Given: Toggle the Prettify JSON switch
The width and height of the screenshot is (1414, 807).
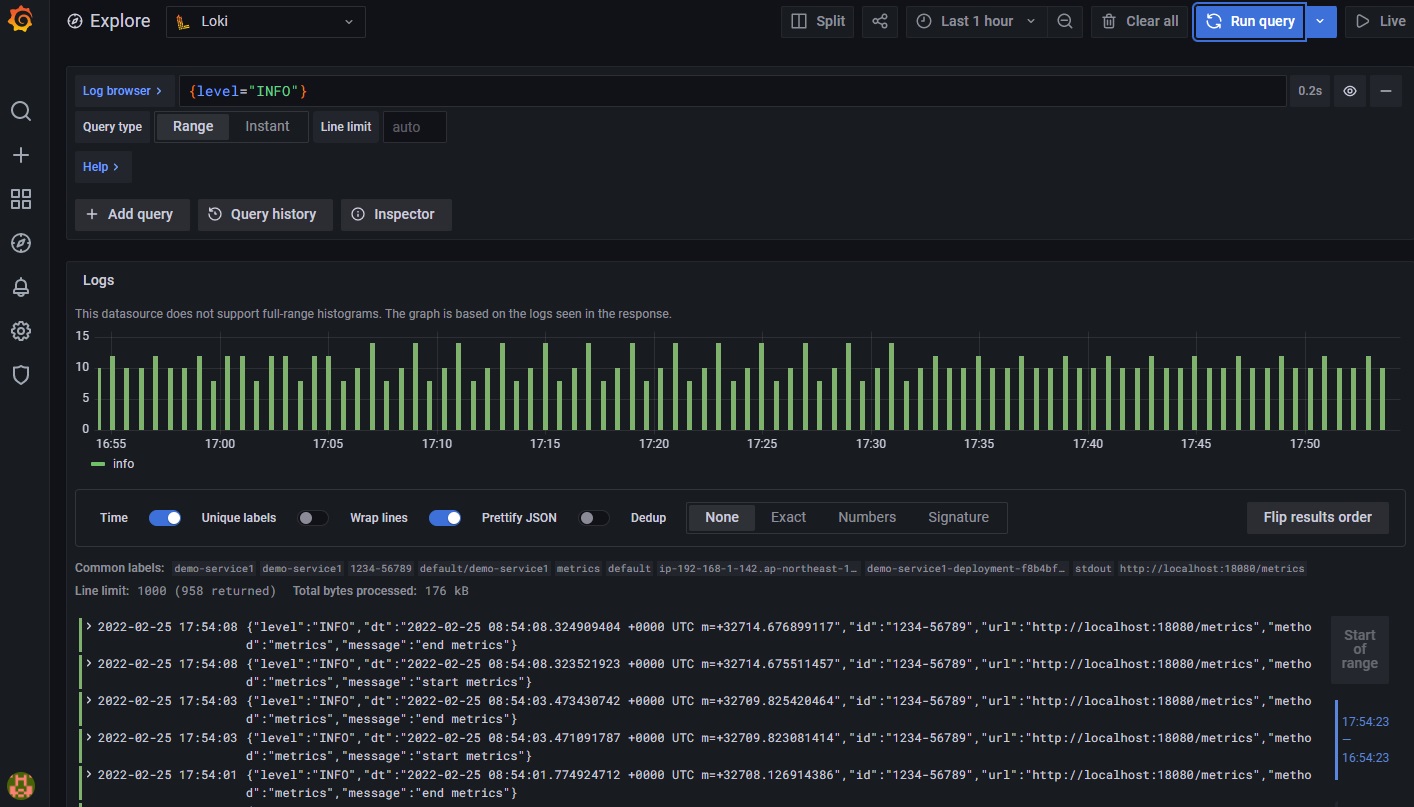Looking at the screenshot, I should [x=594, y=518].
